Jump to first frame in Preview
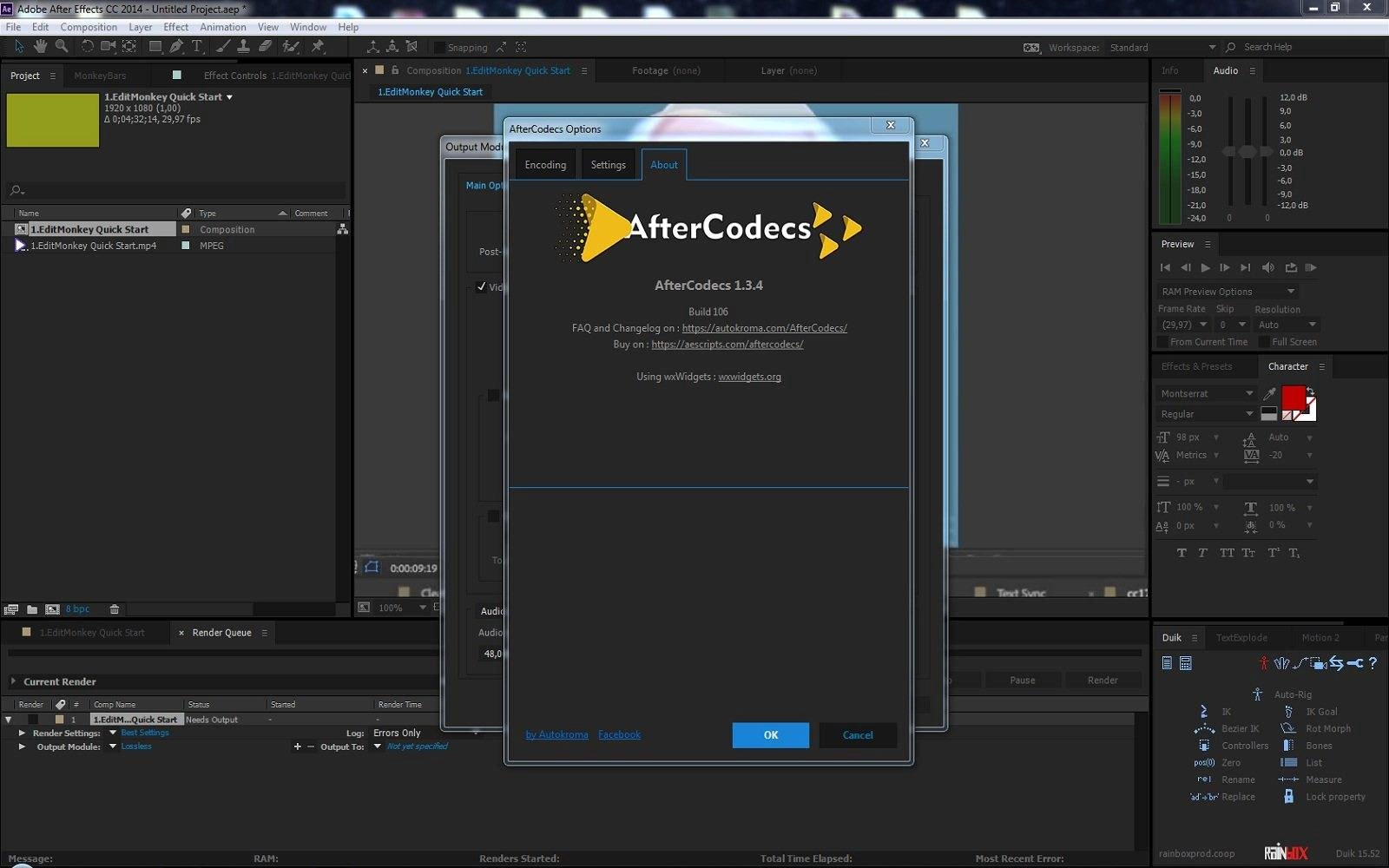This screenshot has width=1389, height=868. (1165, 268)
